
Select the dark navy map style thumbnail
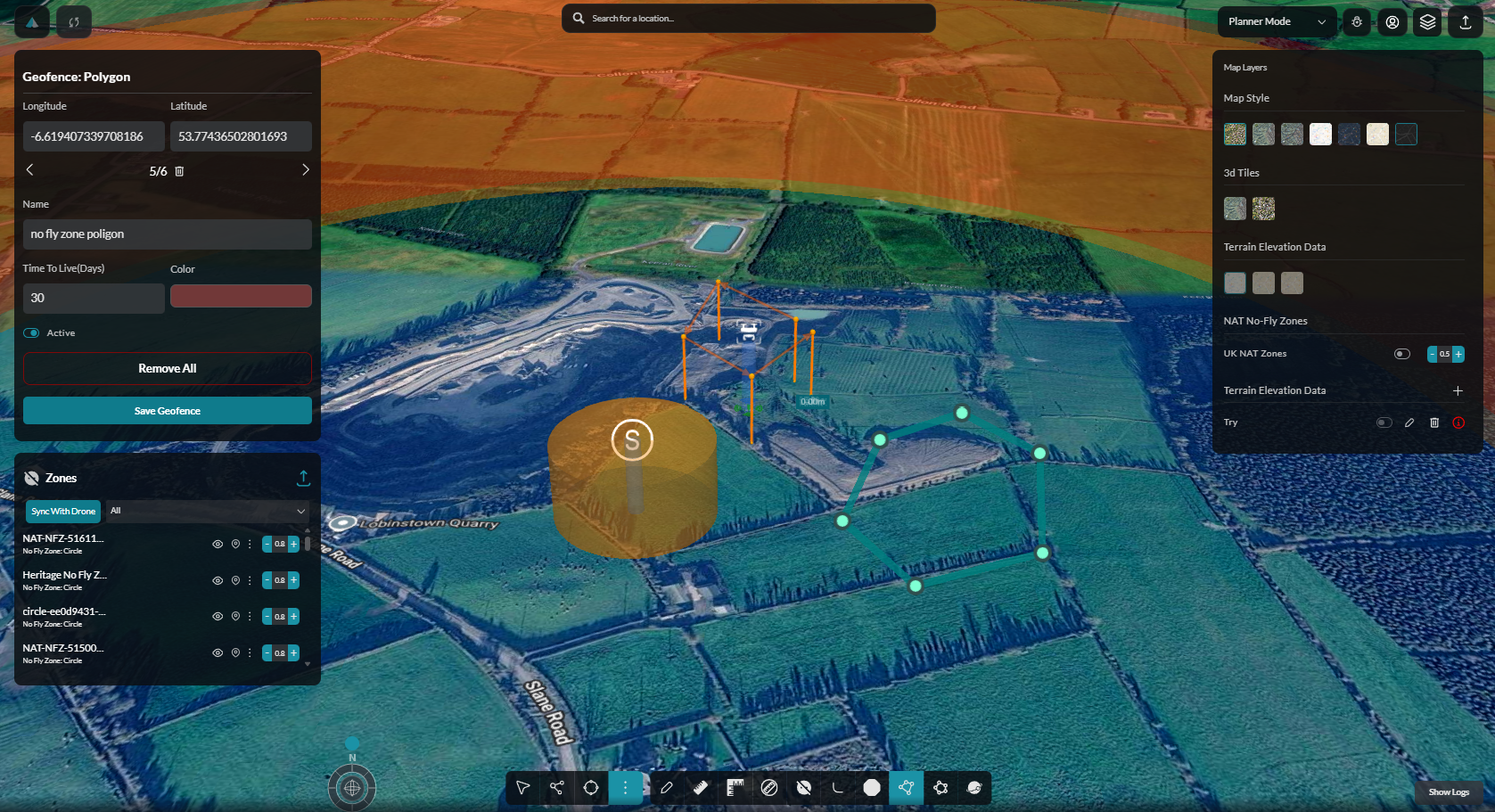click(1349, 135)
